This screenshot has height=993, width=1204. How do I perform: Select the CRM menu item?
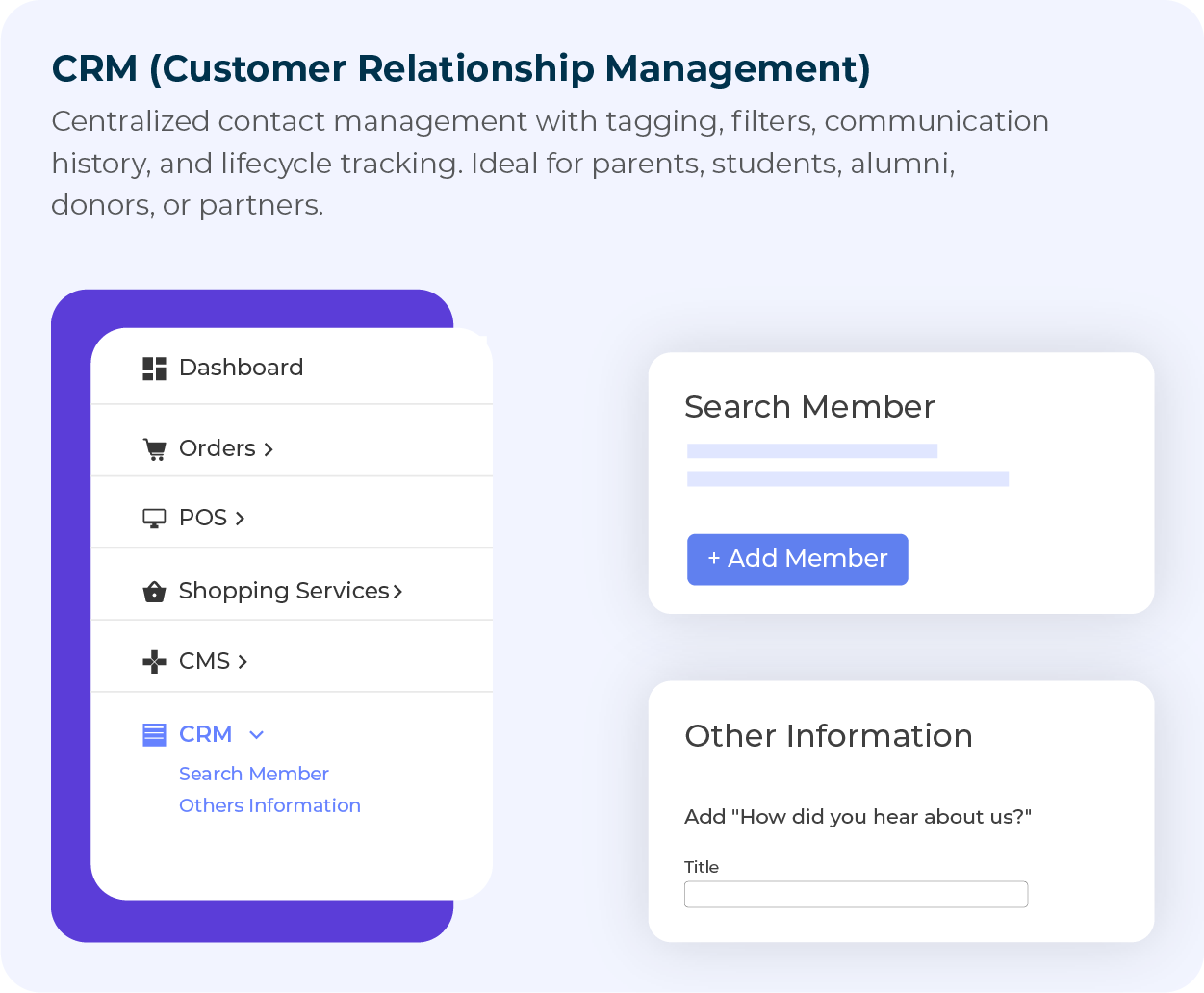tap(205, 734)
